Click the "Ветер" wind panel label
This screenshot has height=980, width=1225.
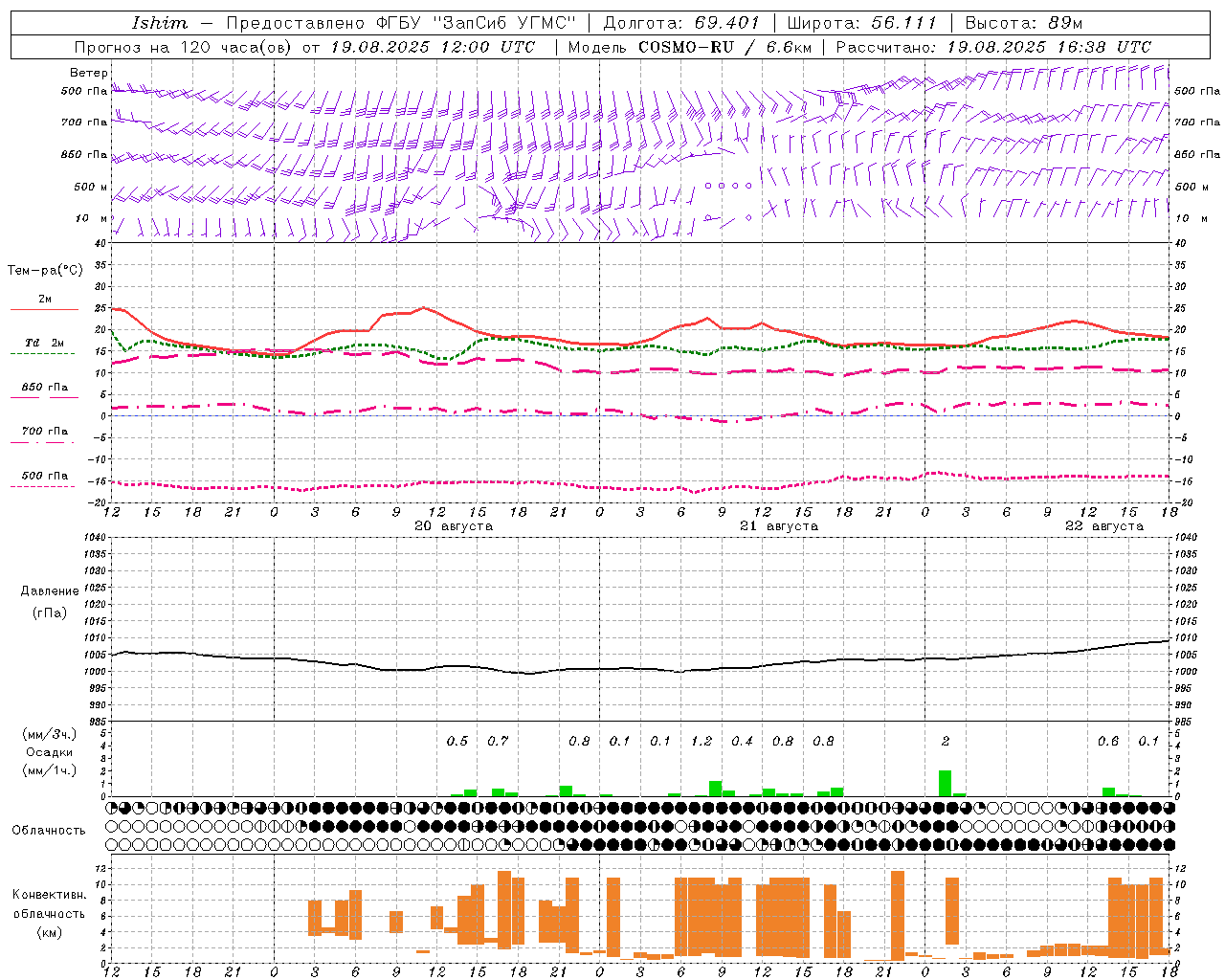coord(88,73)
